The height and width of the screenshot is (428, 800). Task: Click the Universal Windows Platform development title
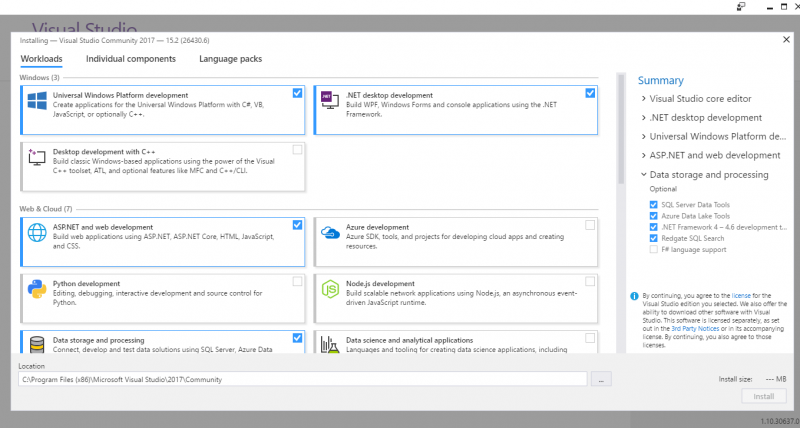point(120,95)
